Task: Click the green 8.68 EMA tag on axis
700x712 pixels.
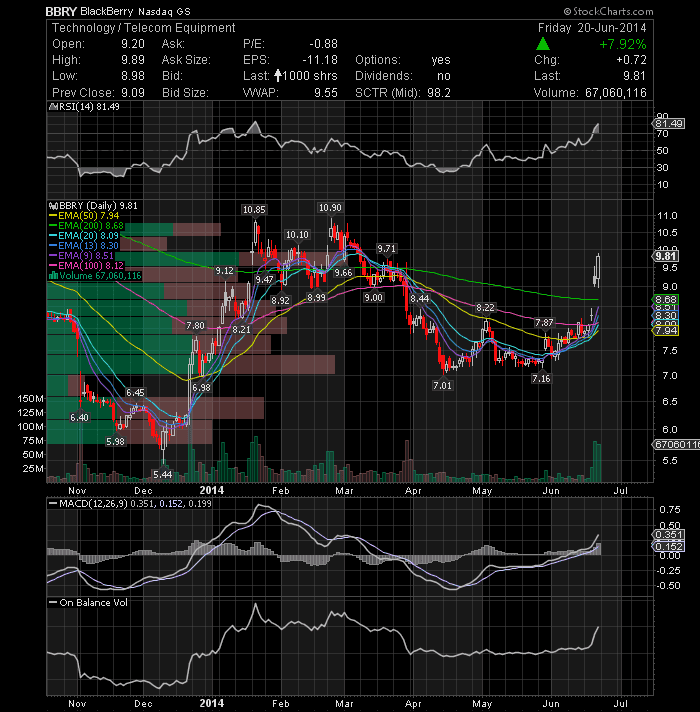Action: [665, 300]
